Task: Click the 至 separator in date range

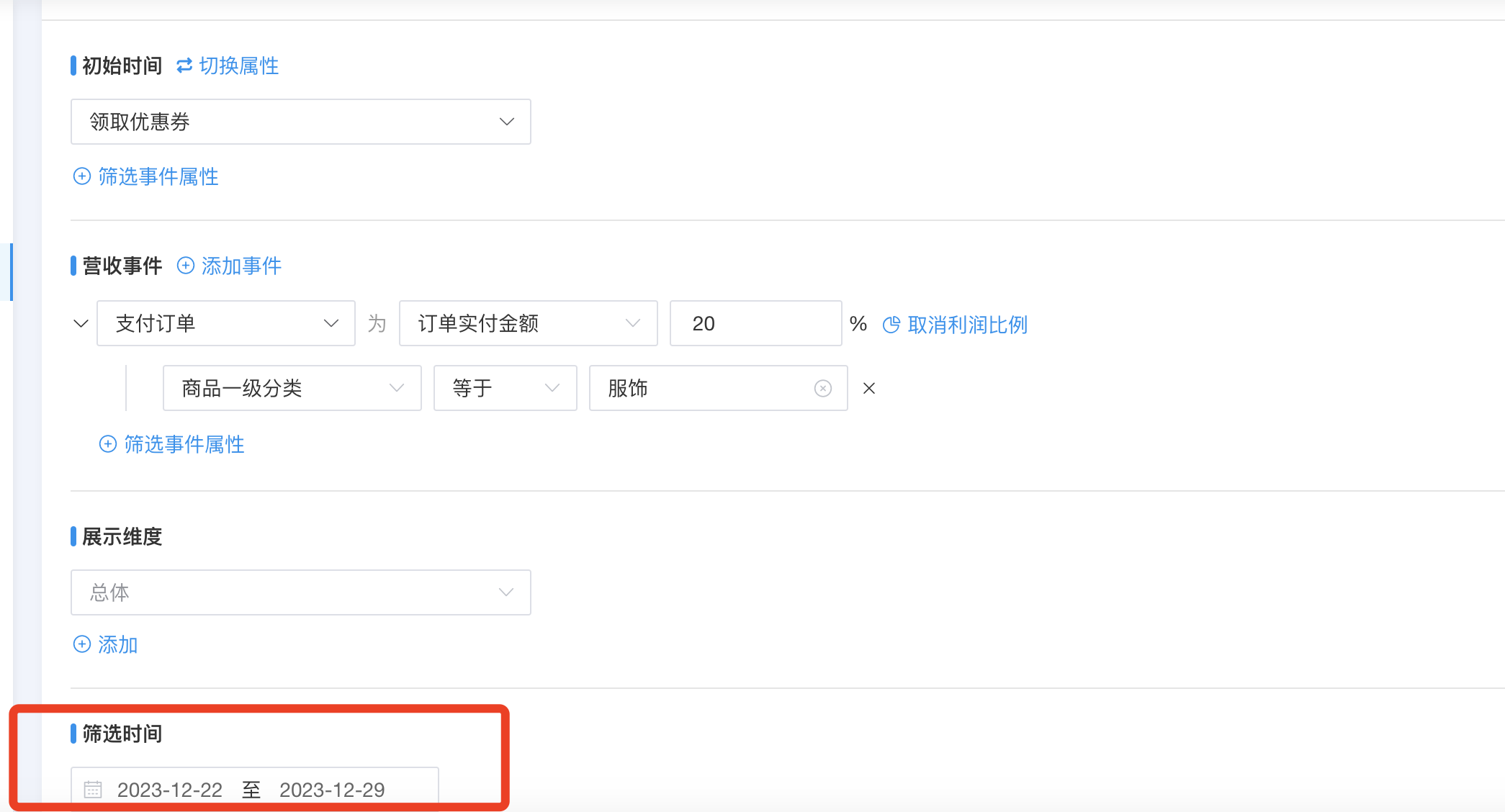Action: (x=251, y=790)
